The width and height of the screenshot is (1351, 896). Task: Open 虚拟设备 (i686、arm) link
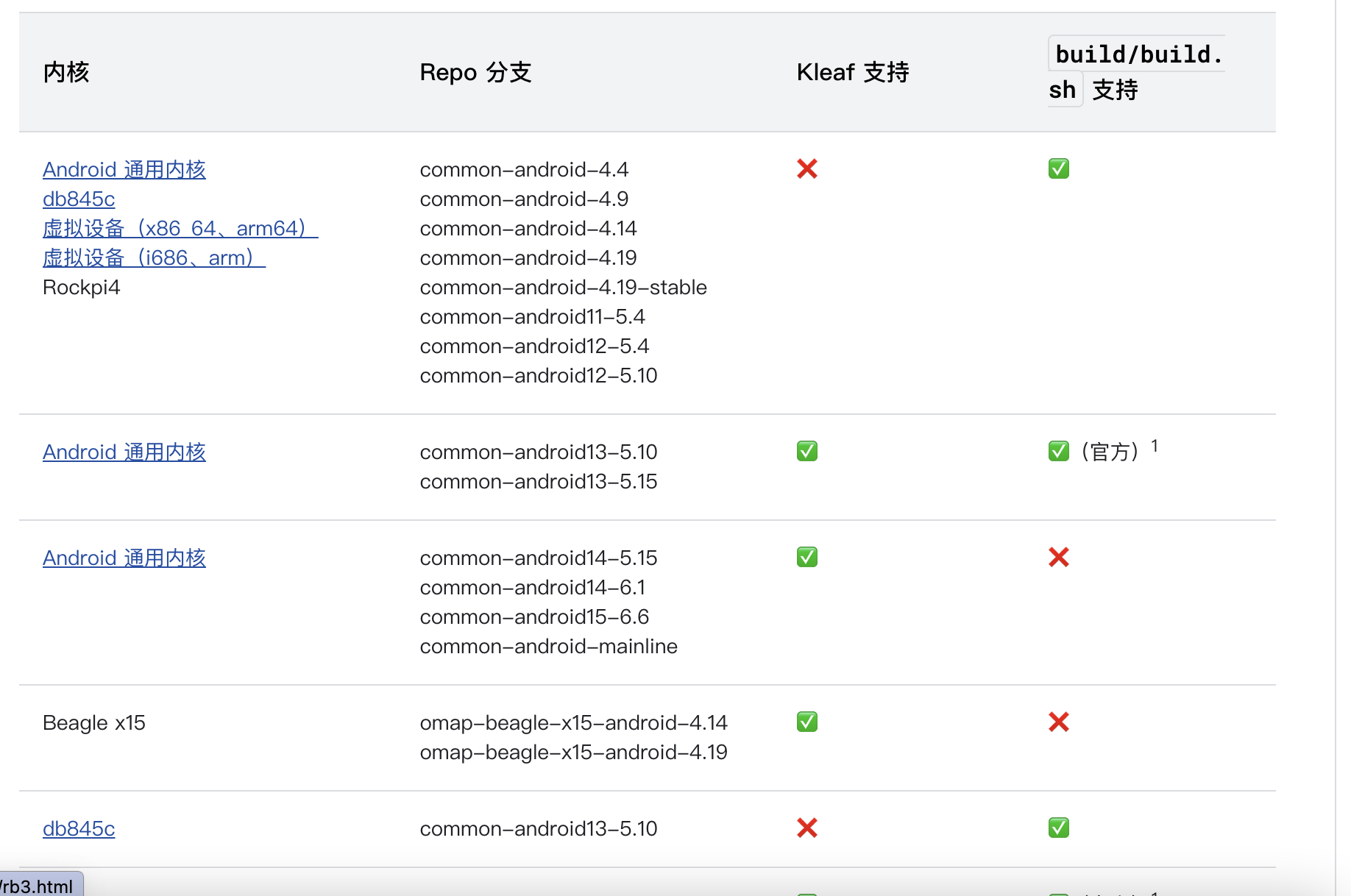click(x=154, y=258)
